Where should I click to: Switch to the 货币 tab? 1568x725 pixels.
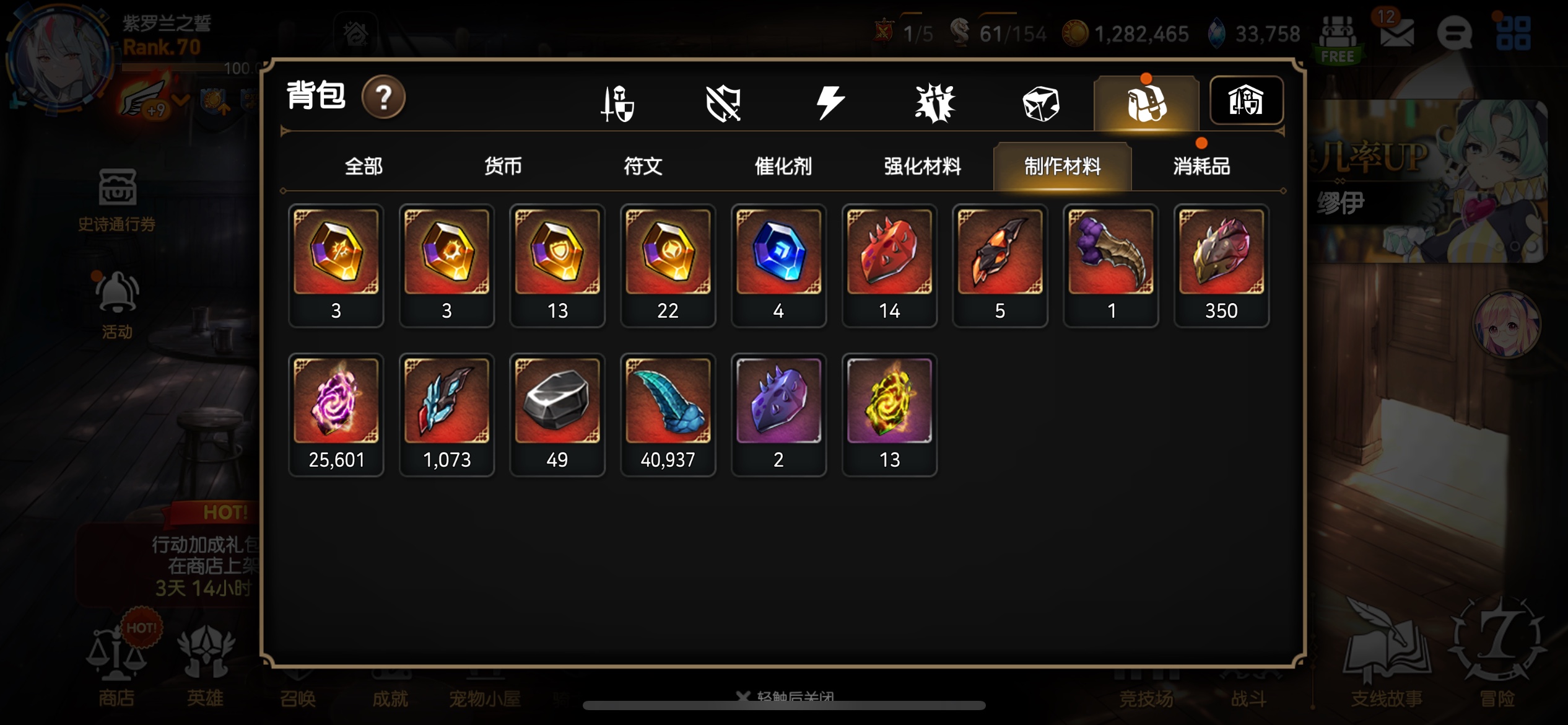(503, 166)
